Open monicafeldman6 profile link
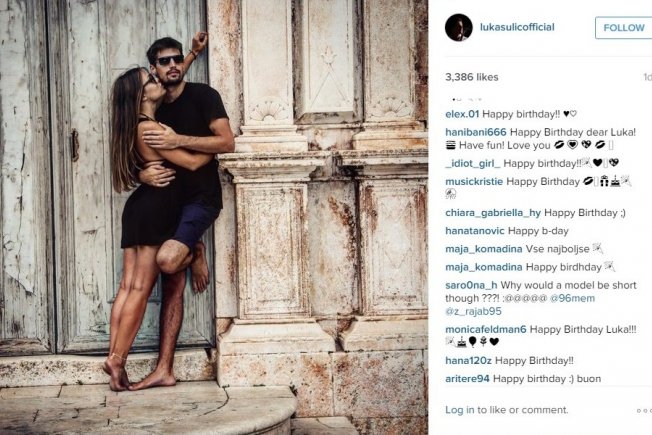The height and width of the screenshot is (435, 652). [486, 329]
